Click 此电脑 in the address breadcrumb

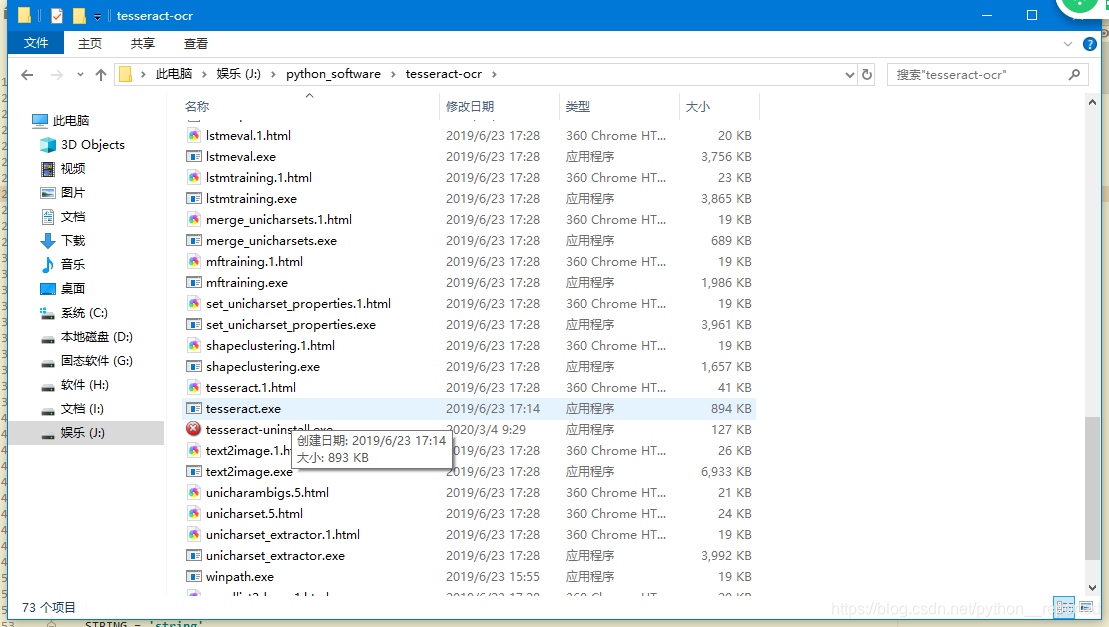(174, 74)
